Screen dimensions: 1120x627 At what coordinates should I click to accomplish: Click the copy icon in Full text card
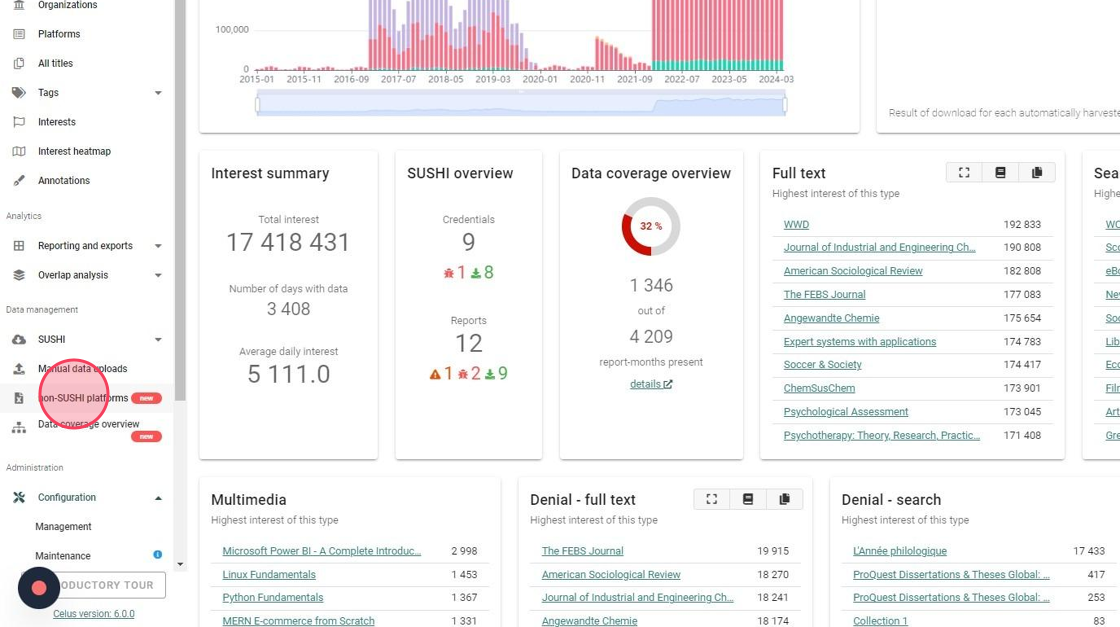pos(1036,172)
